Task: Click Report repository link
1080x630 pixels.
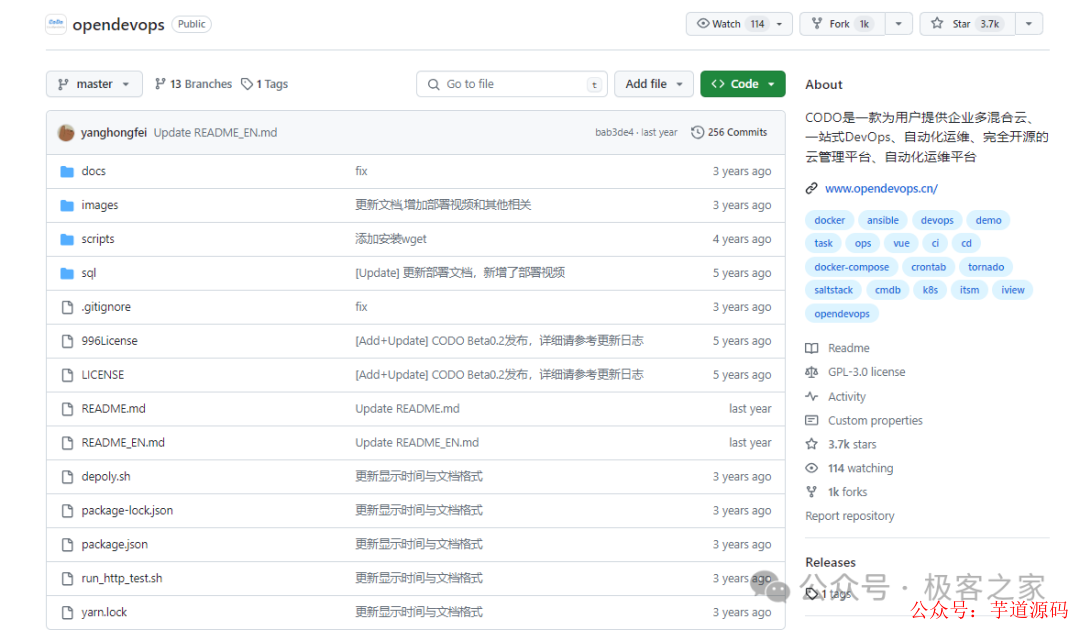Action: [849, 516]
